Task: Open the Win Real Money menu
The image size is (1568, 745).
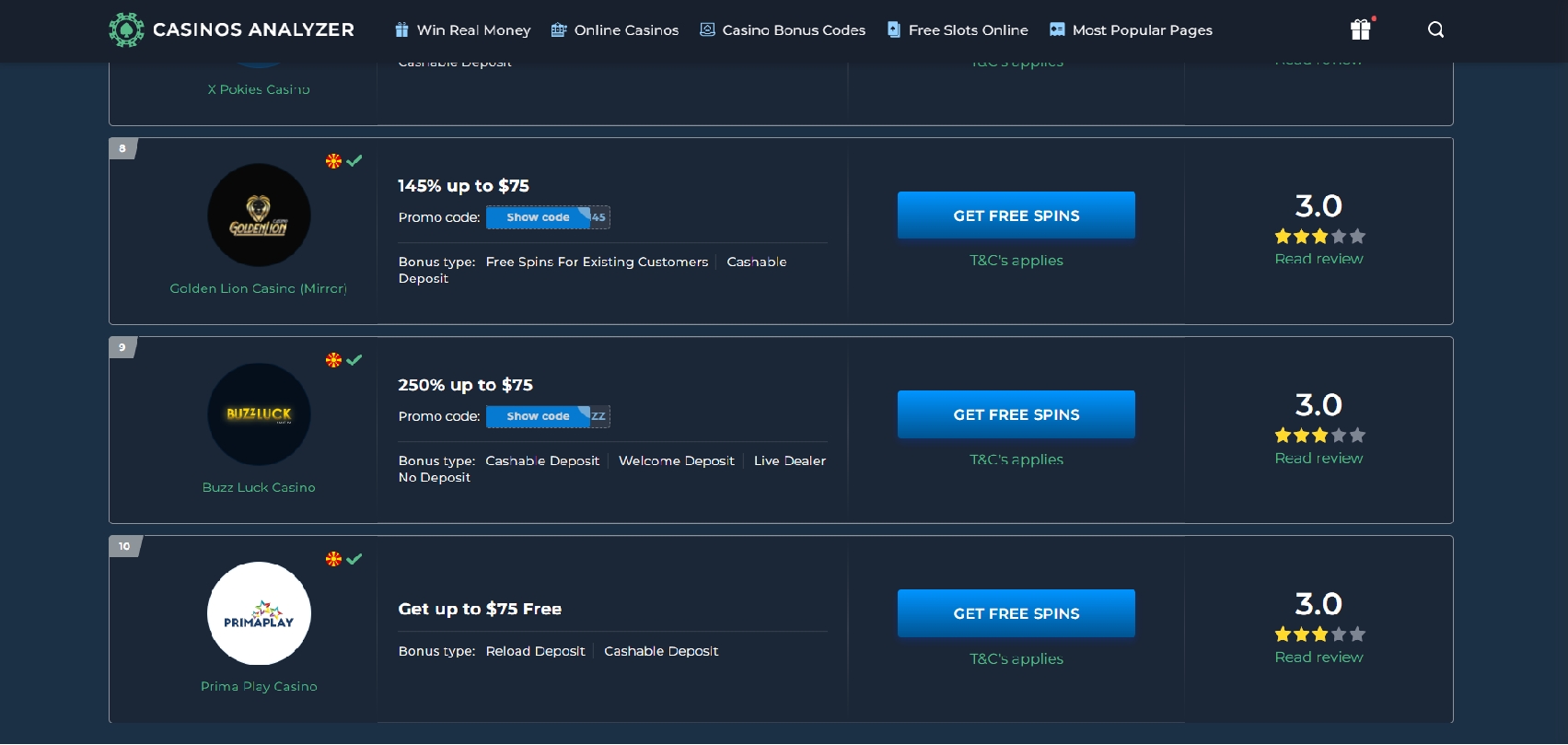Action: click(x=463, y=30)
